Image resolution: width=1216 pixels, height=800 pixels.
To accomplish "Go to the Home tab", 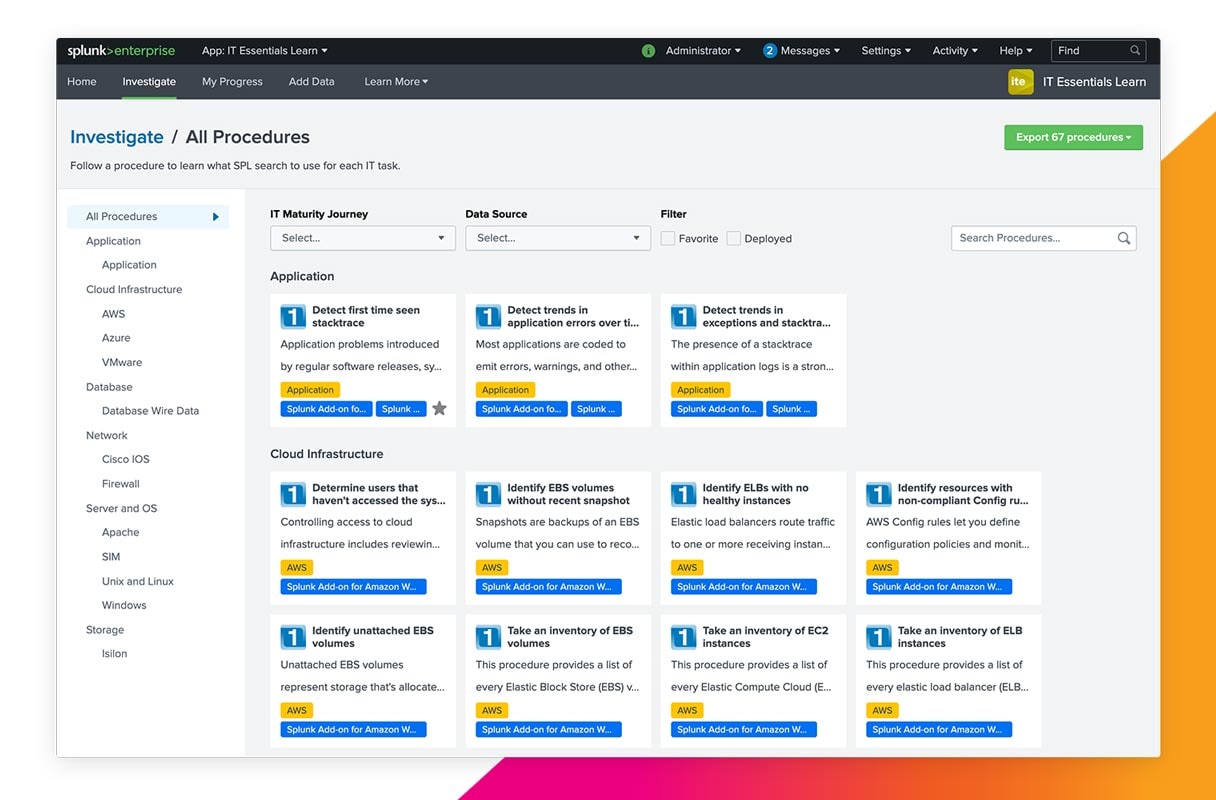I will (x=82, y=82).
